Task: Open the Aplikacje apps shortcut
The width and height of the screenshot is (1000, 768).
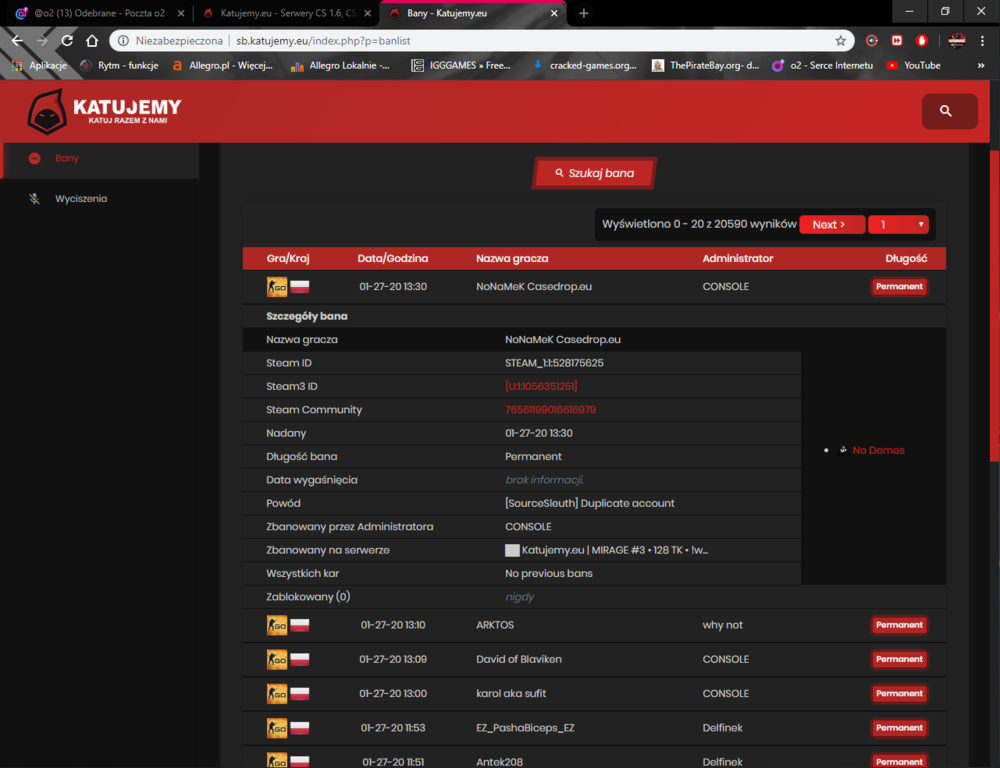Action: click(x=40, y=66)
